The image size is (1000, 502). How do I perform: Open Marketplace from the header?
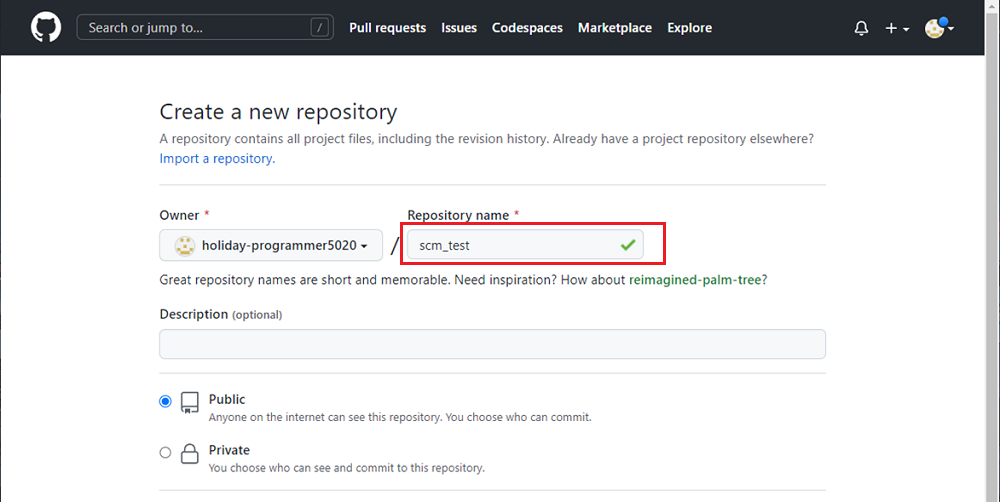(615, 28)
